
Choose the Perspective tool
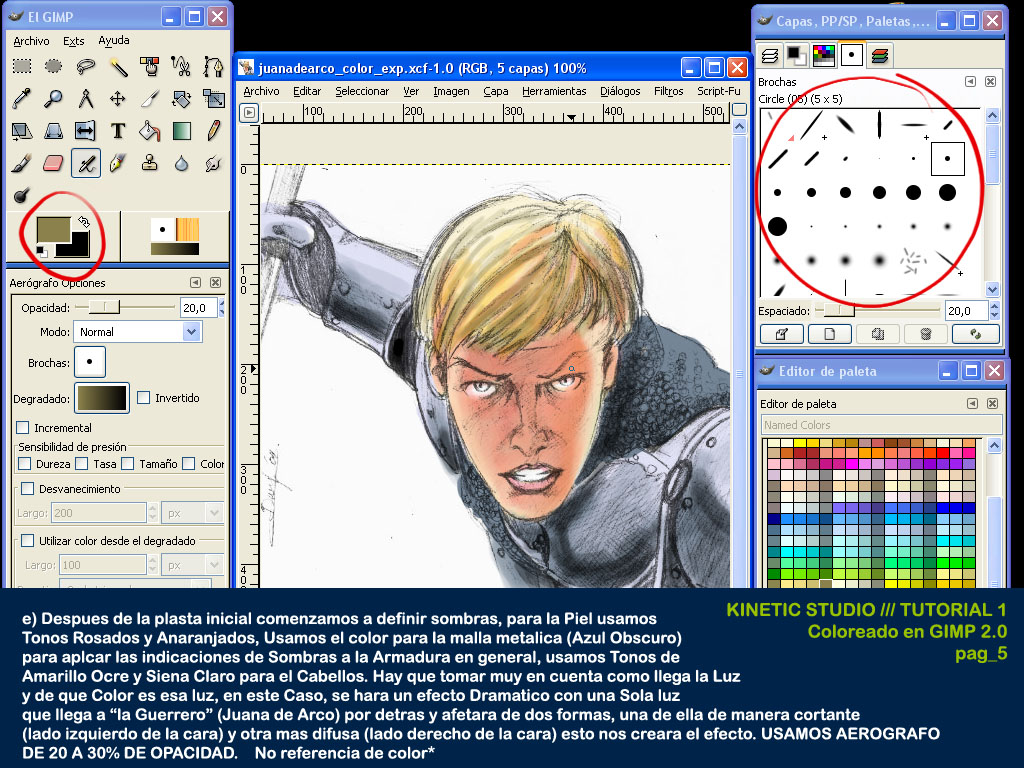[x=54, y=131]
